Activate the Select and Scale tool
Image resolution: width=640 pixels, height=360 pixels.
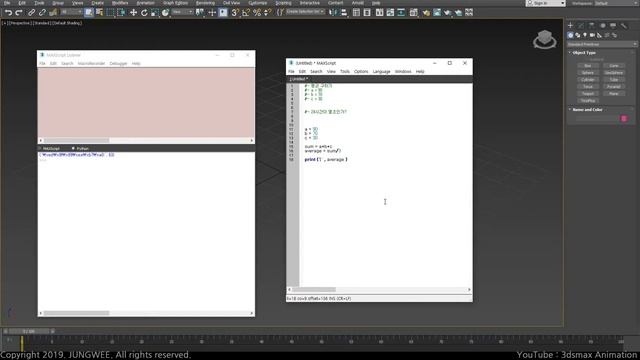[154, 13]
